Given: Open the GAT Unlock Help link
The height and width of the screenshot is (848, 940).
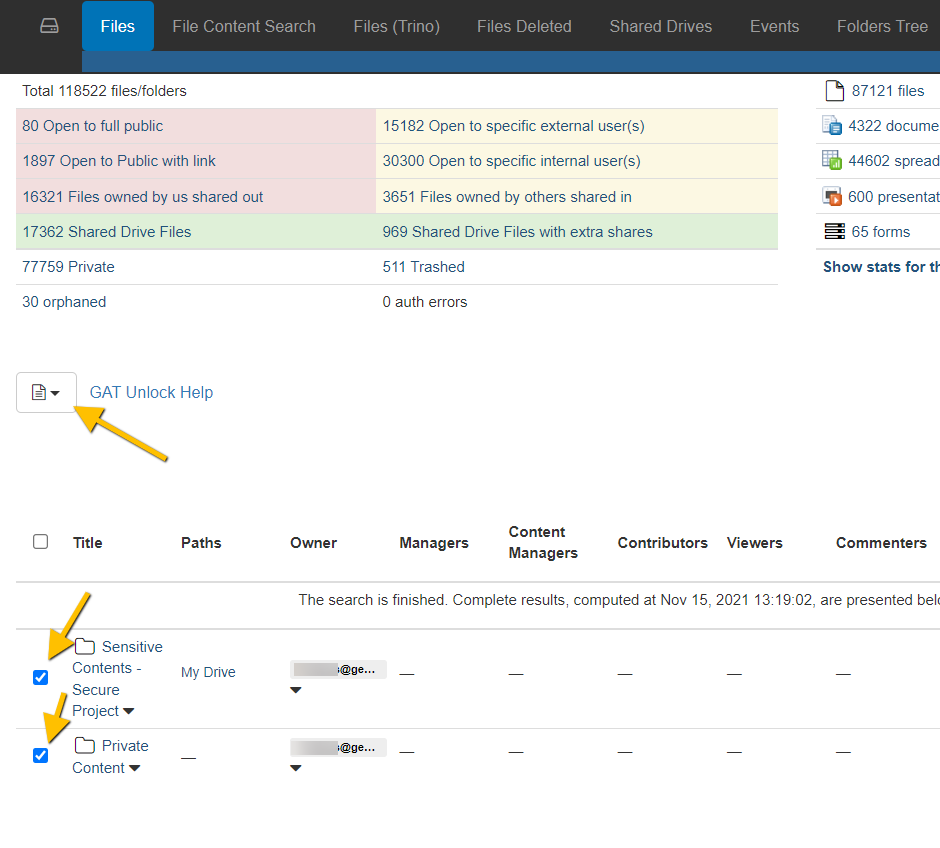Looking at the screenshot, I should tap(151, 393).
